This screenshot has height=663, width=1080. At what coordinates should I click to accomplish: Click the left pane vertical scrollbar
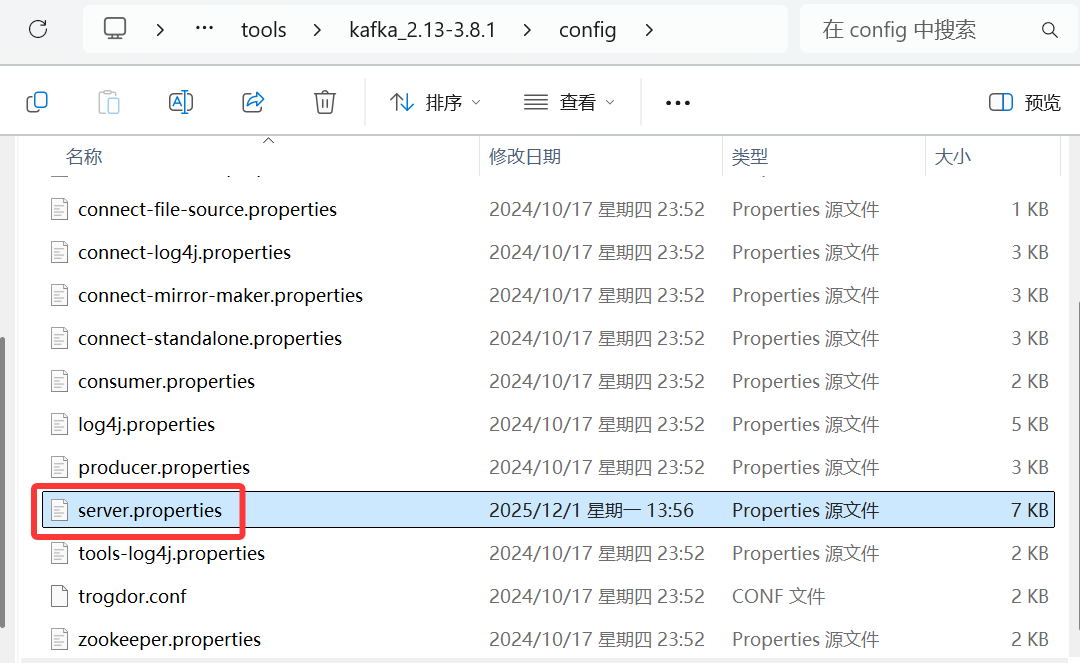tap(3, 482)
